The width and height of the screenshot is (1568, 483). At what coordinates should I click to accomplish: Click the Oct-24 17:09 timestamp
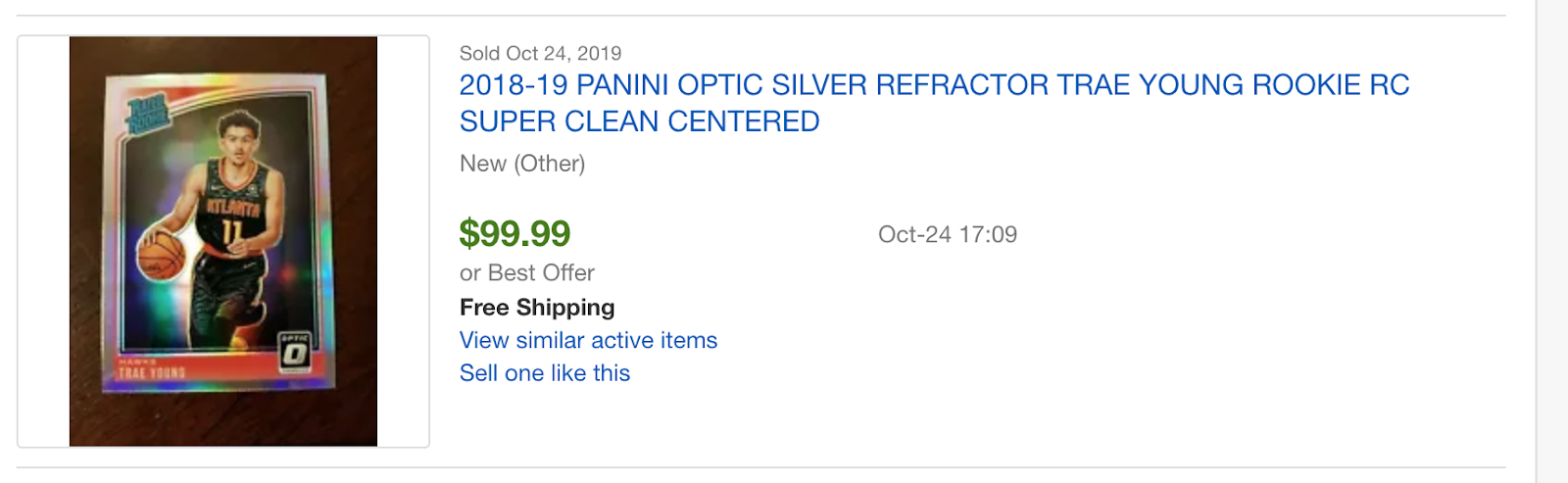pyautogui.click(x=947, y=234)
